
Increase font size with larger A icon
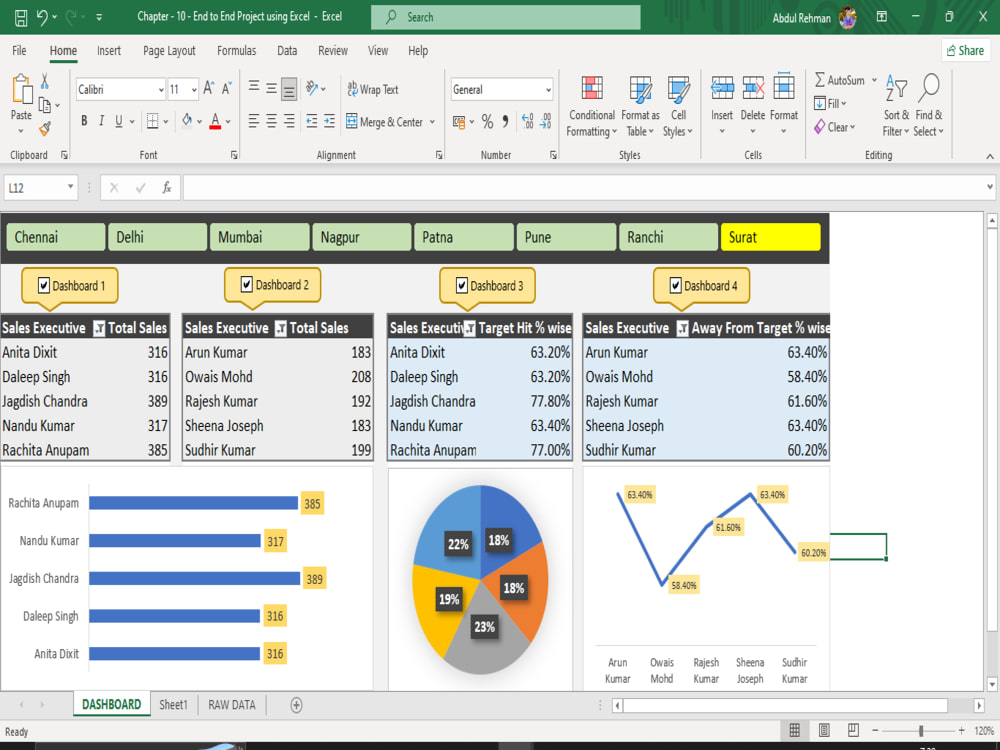point(209,89)
